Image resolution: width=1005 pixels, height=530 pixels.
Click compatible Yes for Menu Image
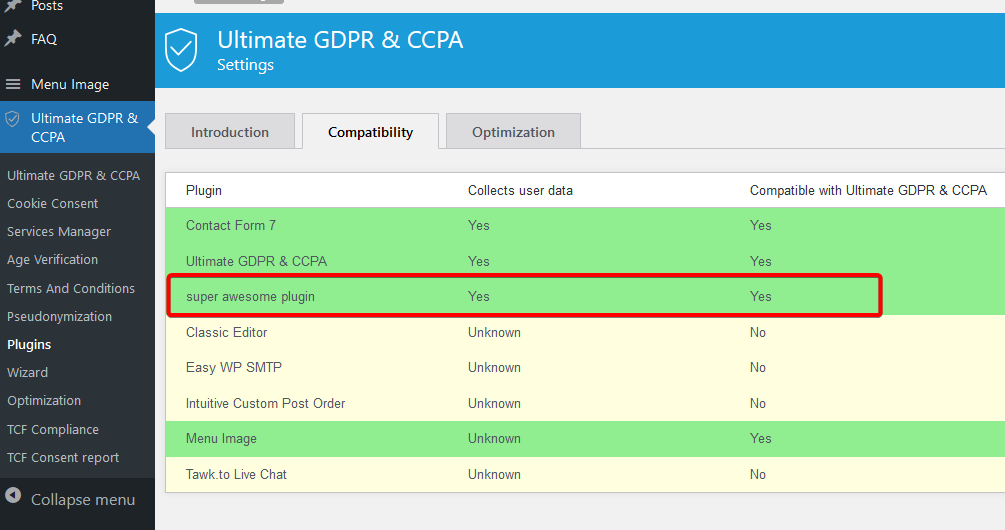761,438
